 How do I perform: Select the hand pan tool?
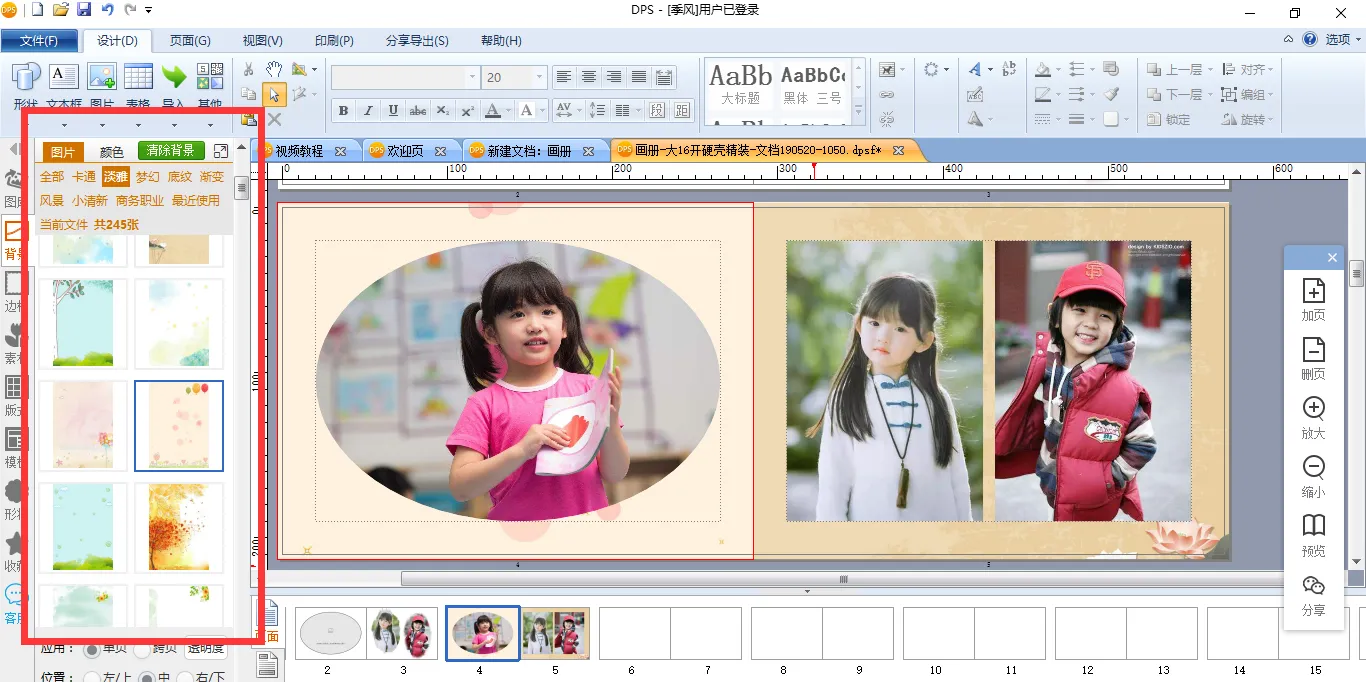click(x=273, y=69)
